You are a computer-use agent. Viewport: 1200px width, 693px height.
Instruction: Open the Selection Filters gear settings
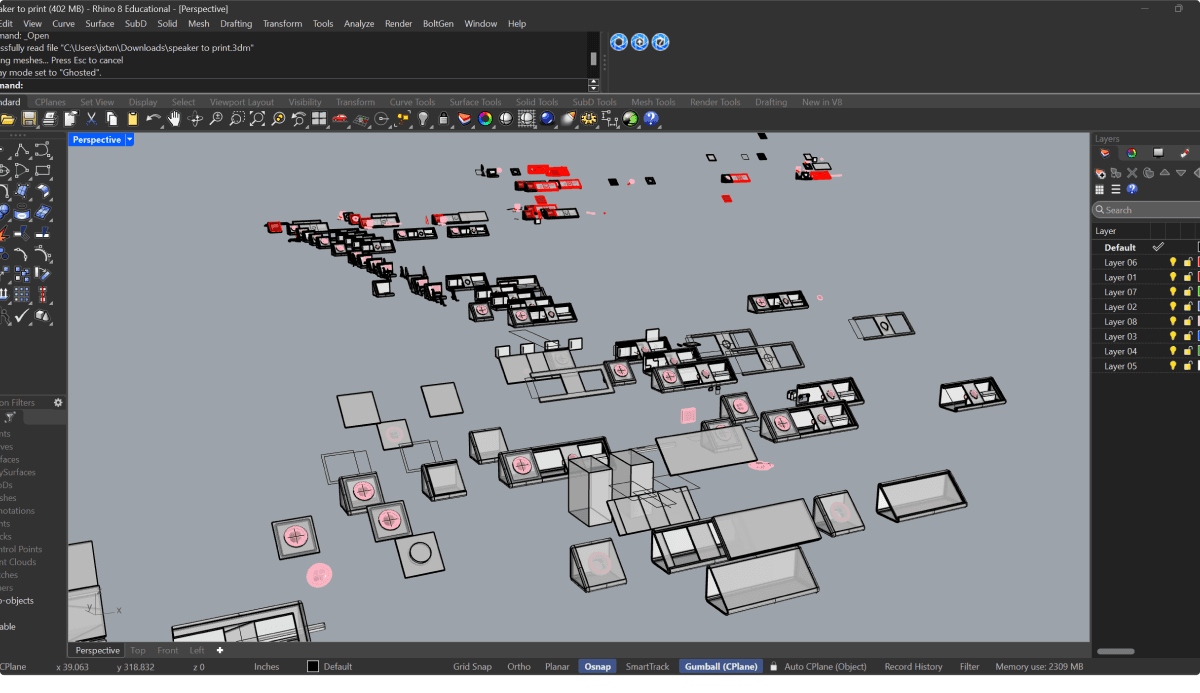pyautogui.click(x=58, y=402)
